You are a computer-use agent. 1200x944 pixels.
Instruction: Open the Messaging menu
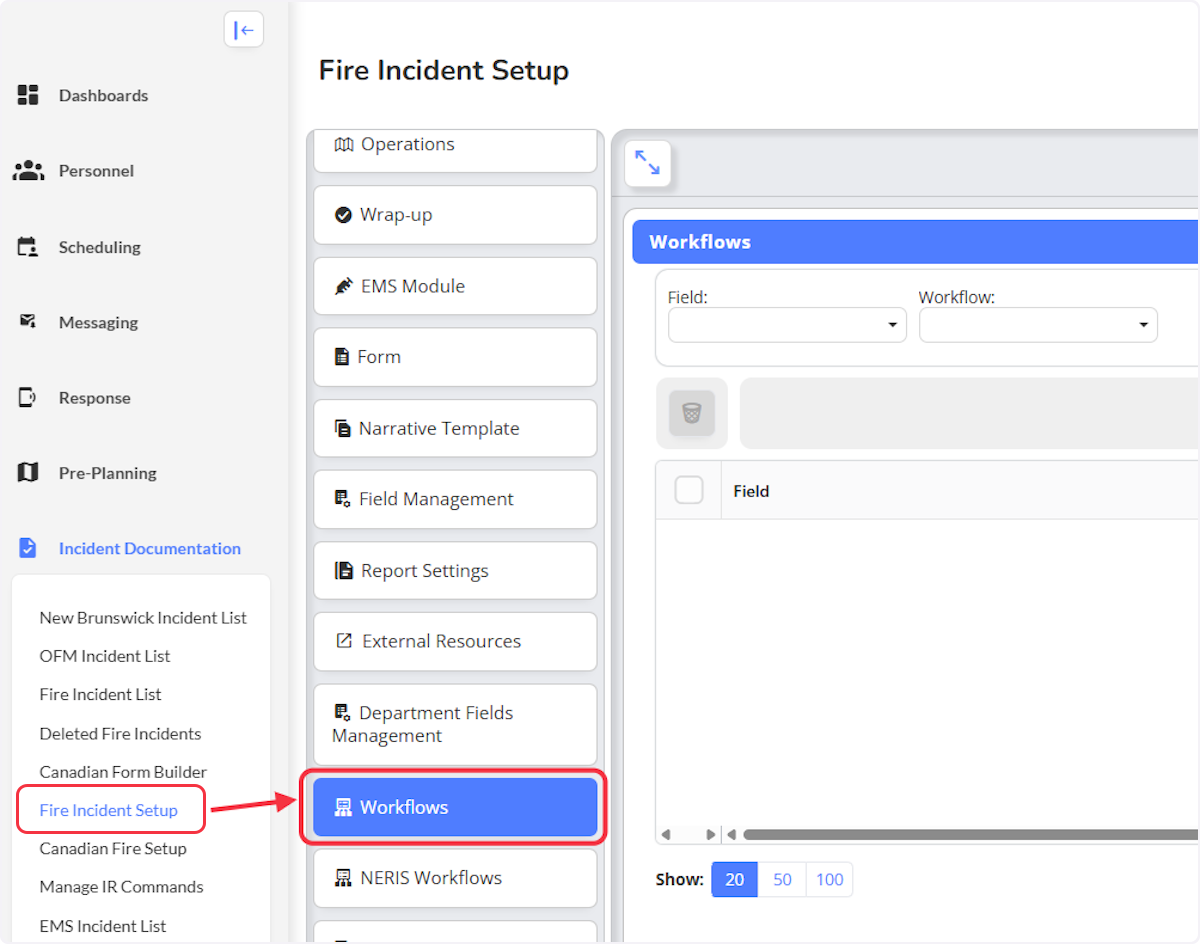pos(98,322)
